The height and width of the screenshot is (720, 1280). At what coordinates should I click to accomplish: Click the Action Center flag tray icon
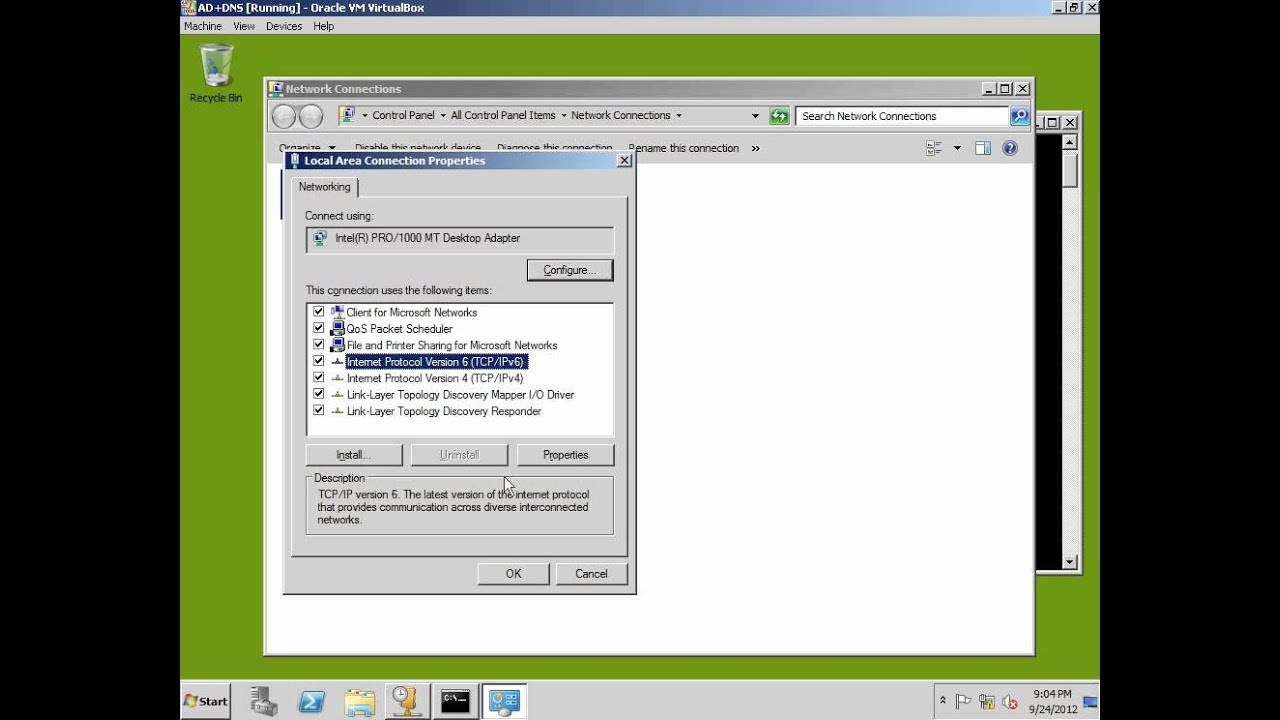(x=964, y=702)
